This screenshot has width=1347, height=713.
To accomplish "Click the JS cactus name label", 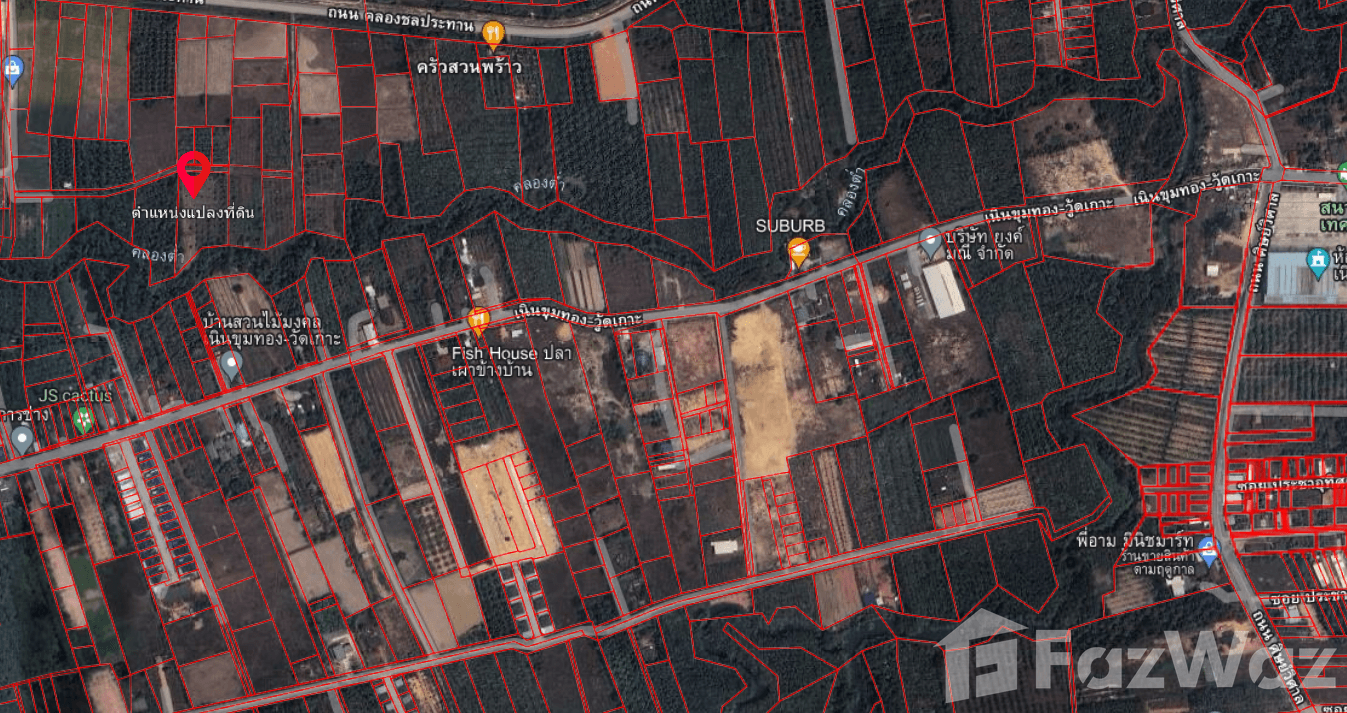I will click(75, 396).
